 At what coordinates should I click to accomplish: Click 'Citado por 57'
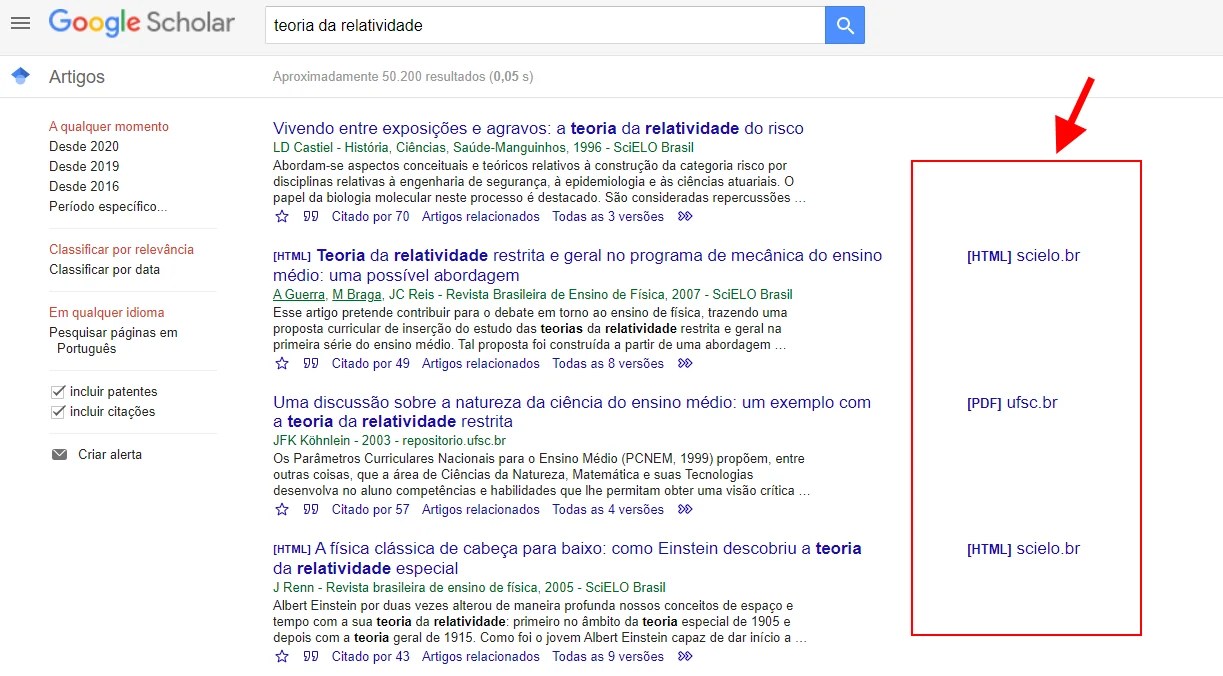click(x=370, y=509)
